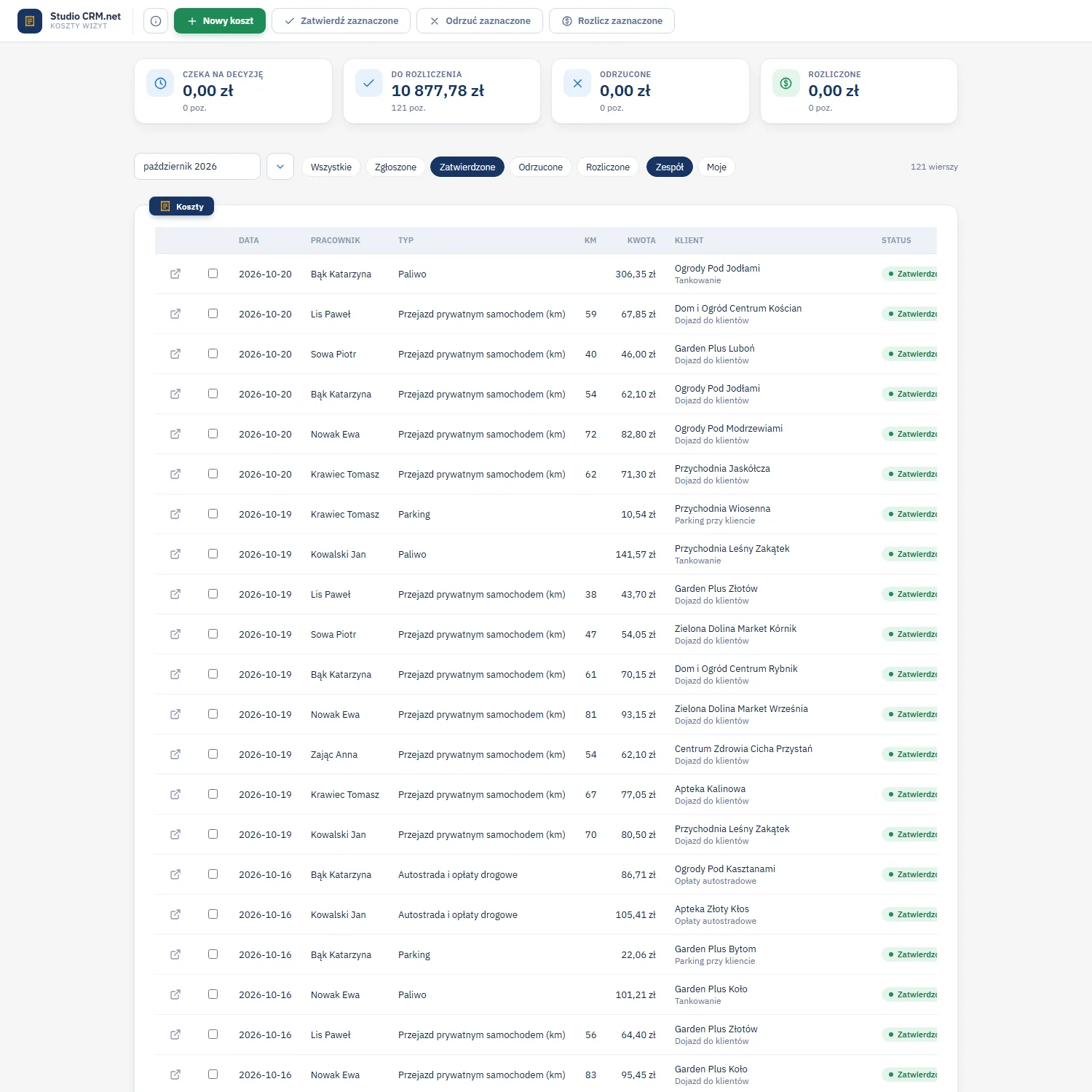Click the clock icon on Czeka na decyzję card

(160, 83)
